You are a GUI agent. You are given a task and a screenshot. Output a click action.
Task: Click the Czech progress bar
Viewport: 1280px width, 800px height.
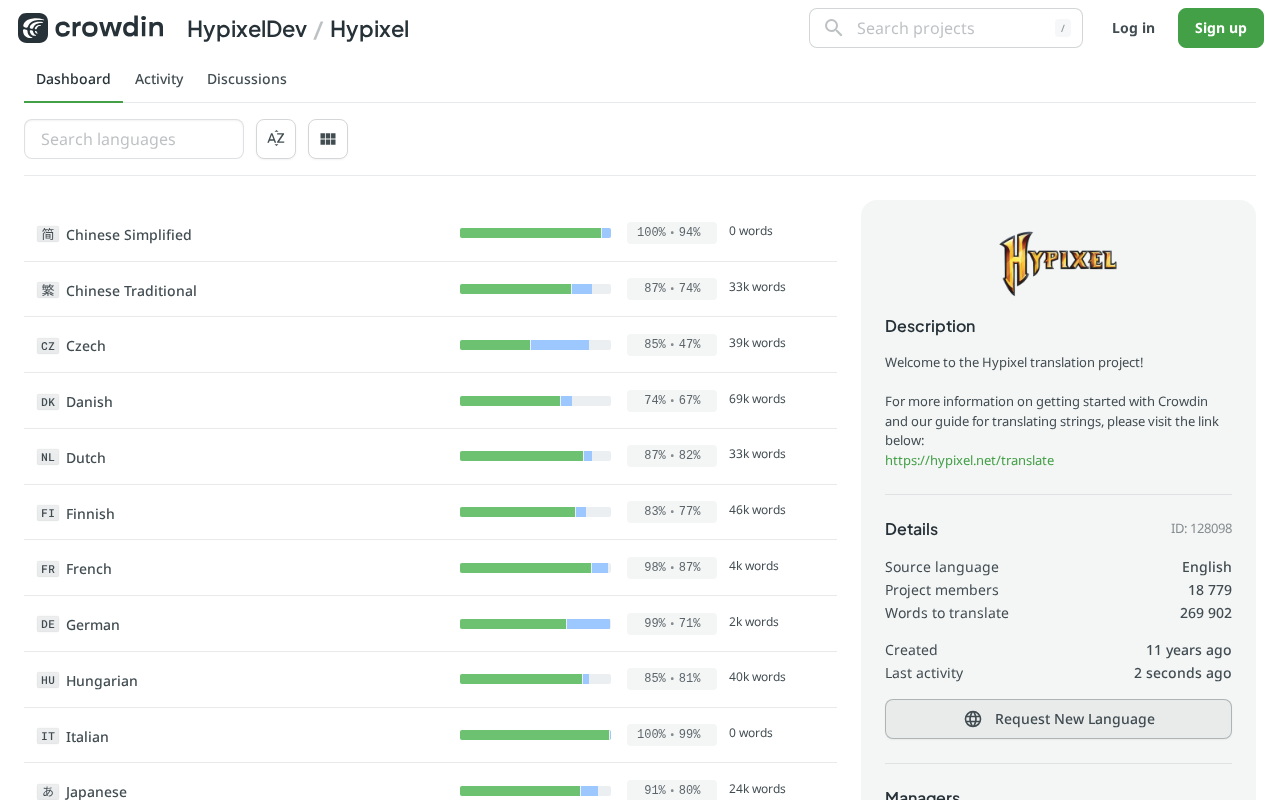[535, 345]
